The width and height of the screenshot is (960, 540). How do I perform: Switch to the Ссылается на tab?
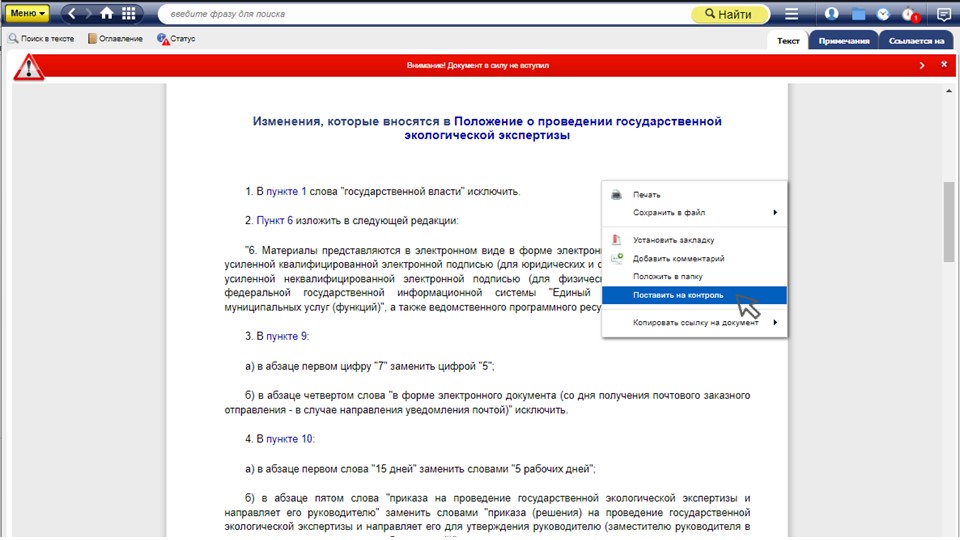916,41
